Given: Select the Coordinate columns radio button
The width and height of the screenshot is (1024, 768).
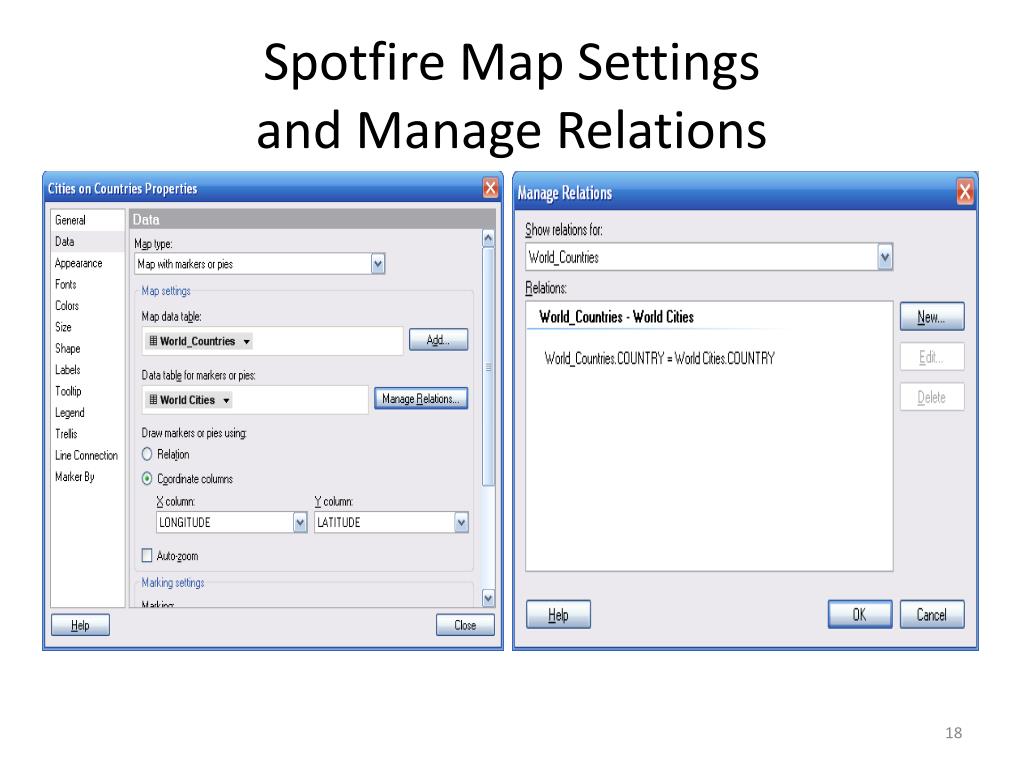Looking at the screenshot, I should click(x=147, y=479).
